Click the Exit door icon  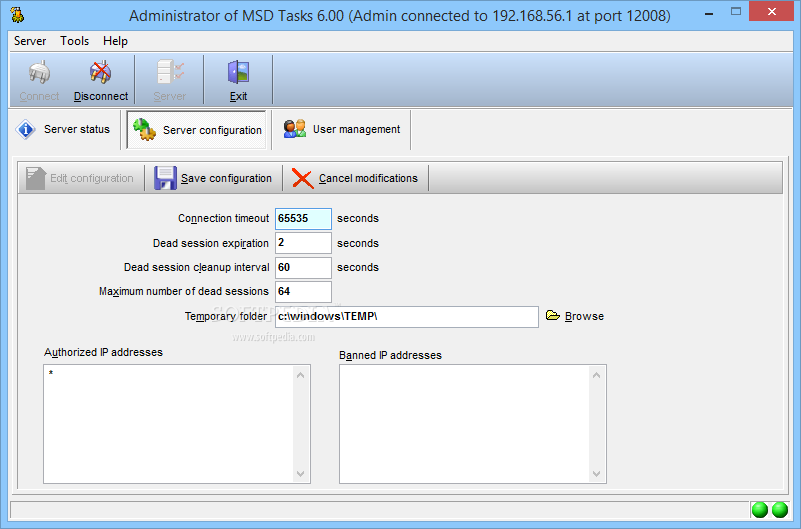[238, 72]
